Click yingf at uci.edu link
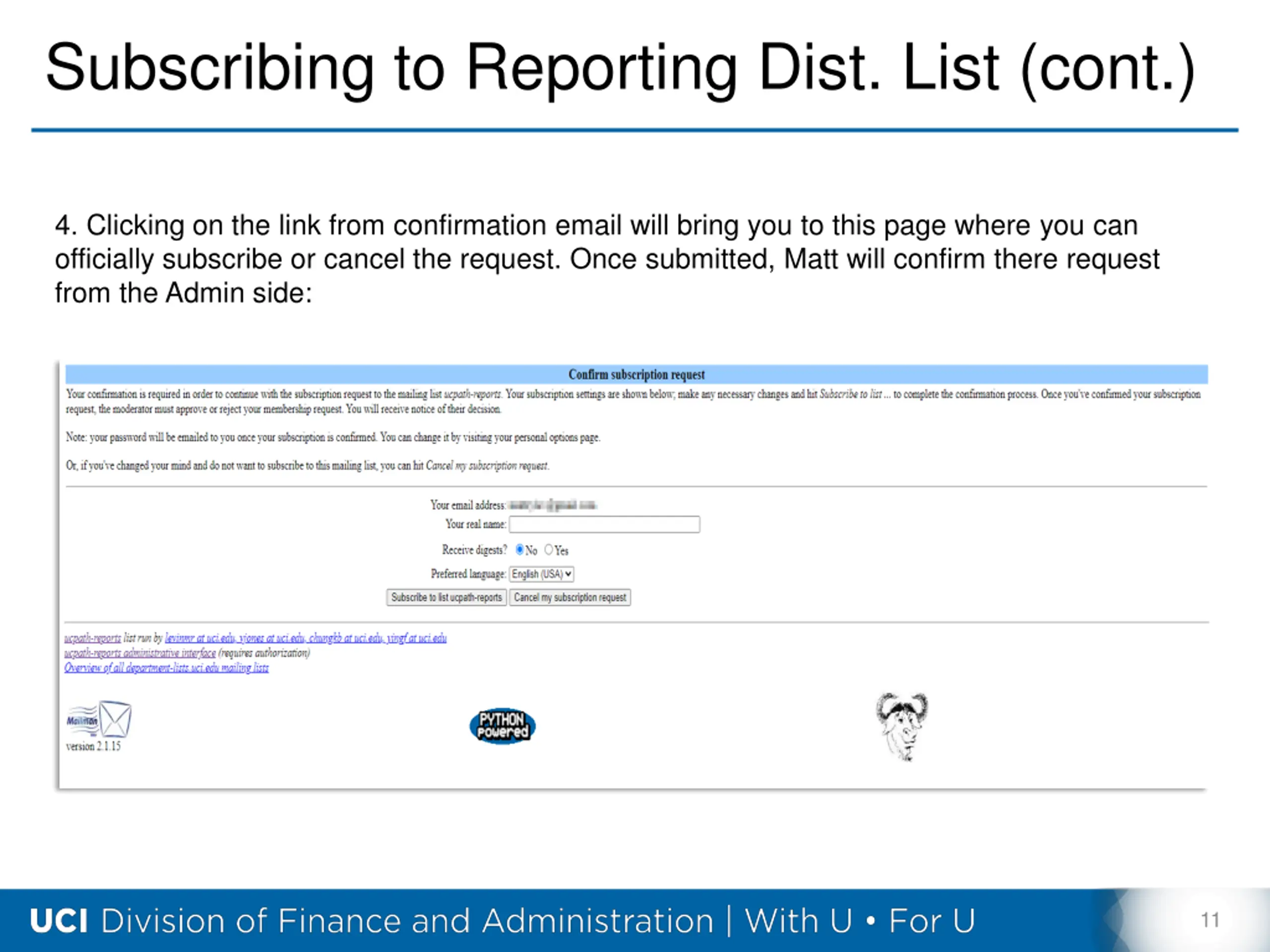 click(x=416, y=638)
